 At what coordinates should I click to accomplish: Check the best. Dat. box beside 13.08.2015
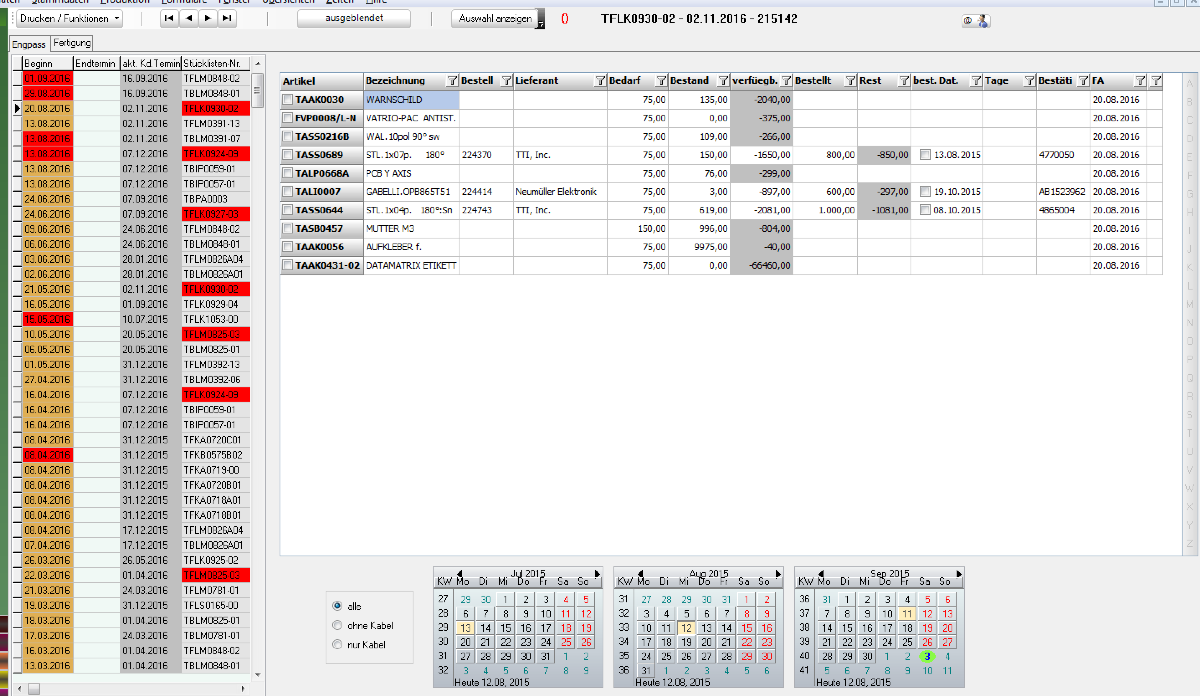[925, 156]
